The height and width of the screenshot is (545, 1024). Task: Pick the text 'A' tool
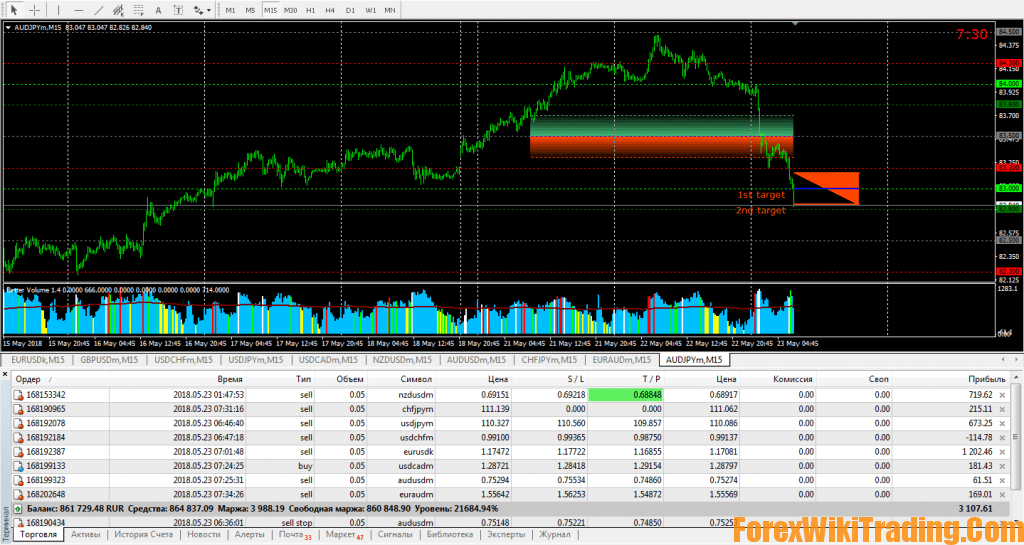(159, 10)
